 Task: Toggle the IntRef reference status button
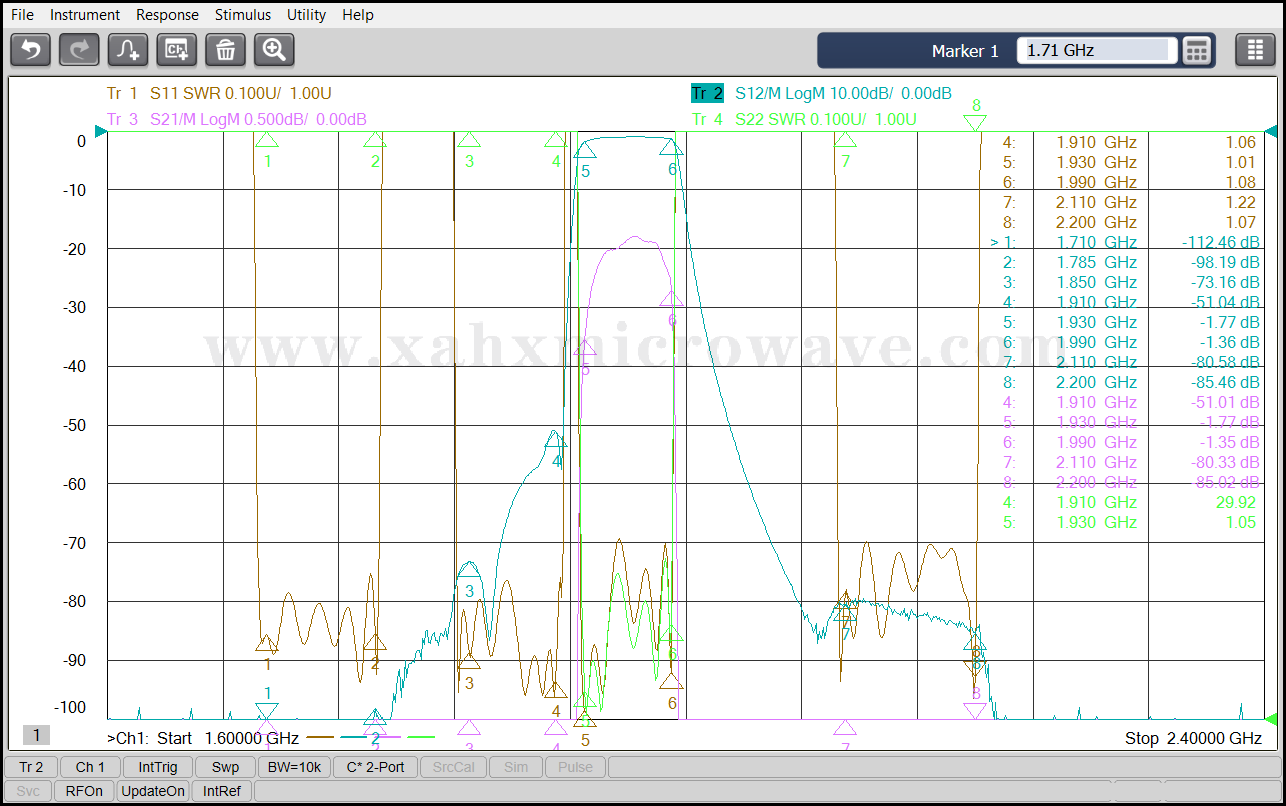point(222,791)
